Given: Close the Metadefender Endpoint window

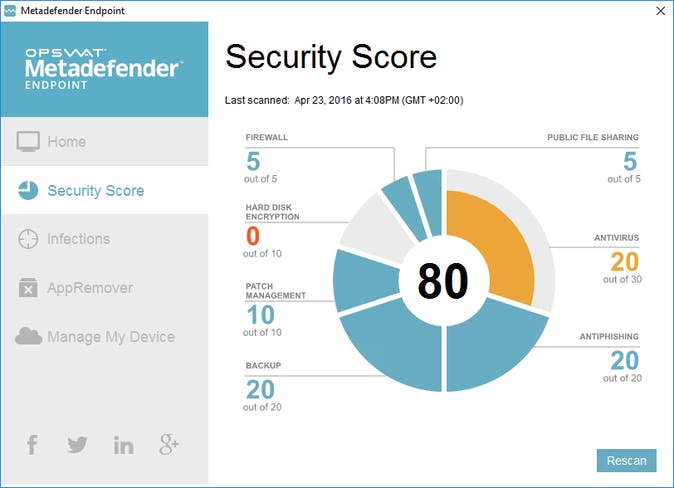Looking at the screenshot, I should [x=661, y=11].
